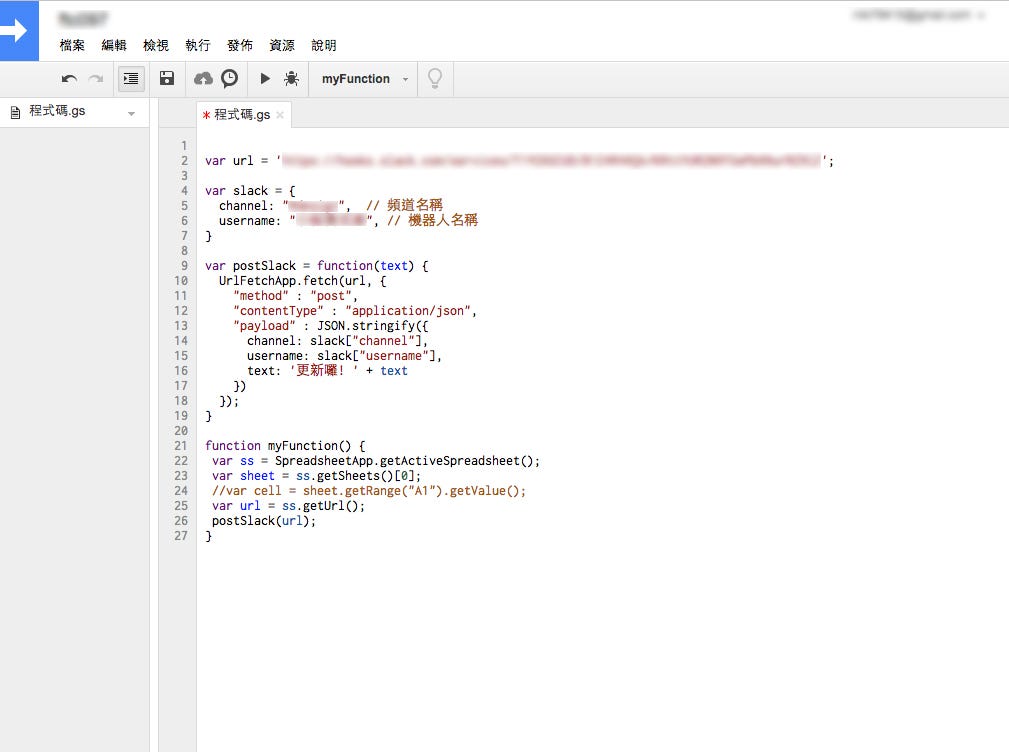1009x752 pixels.
Task: Click the blurred project title
Action: [82, 19]
